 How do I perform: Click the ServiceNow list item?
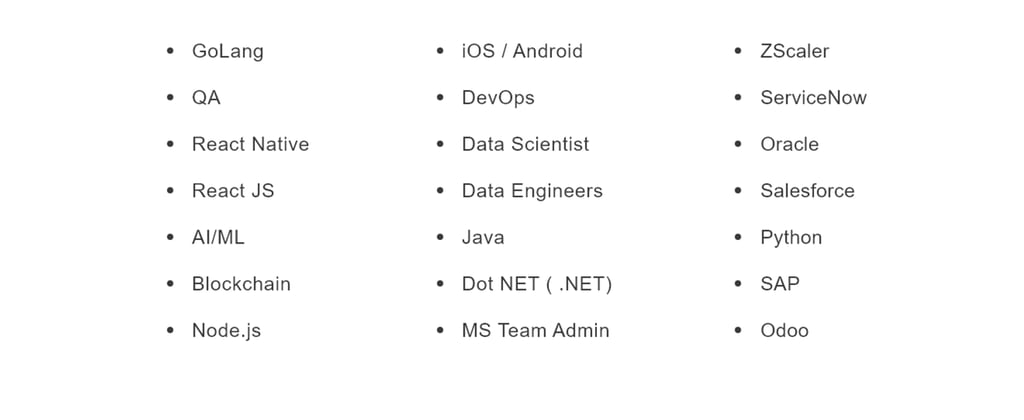813,98
